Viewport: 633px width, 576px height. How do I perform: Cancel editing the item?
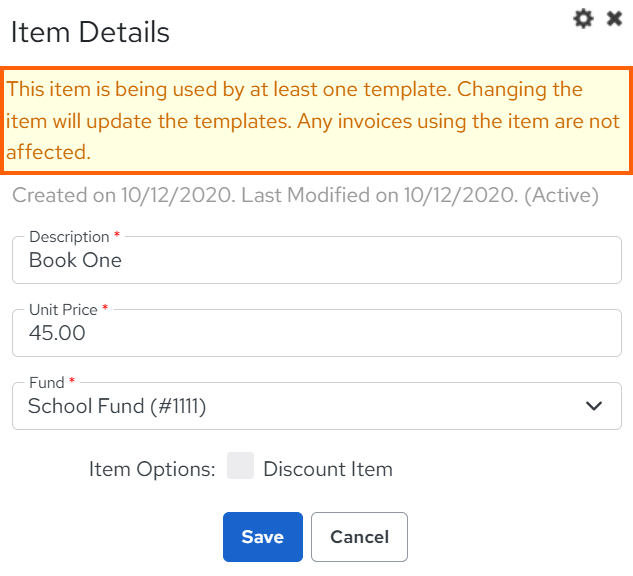pyautogui.click(x=359, y=537)
